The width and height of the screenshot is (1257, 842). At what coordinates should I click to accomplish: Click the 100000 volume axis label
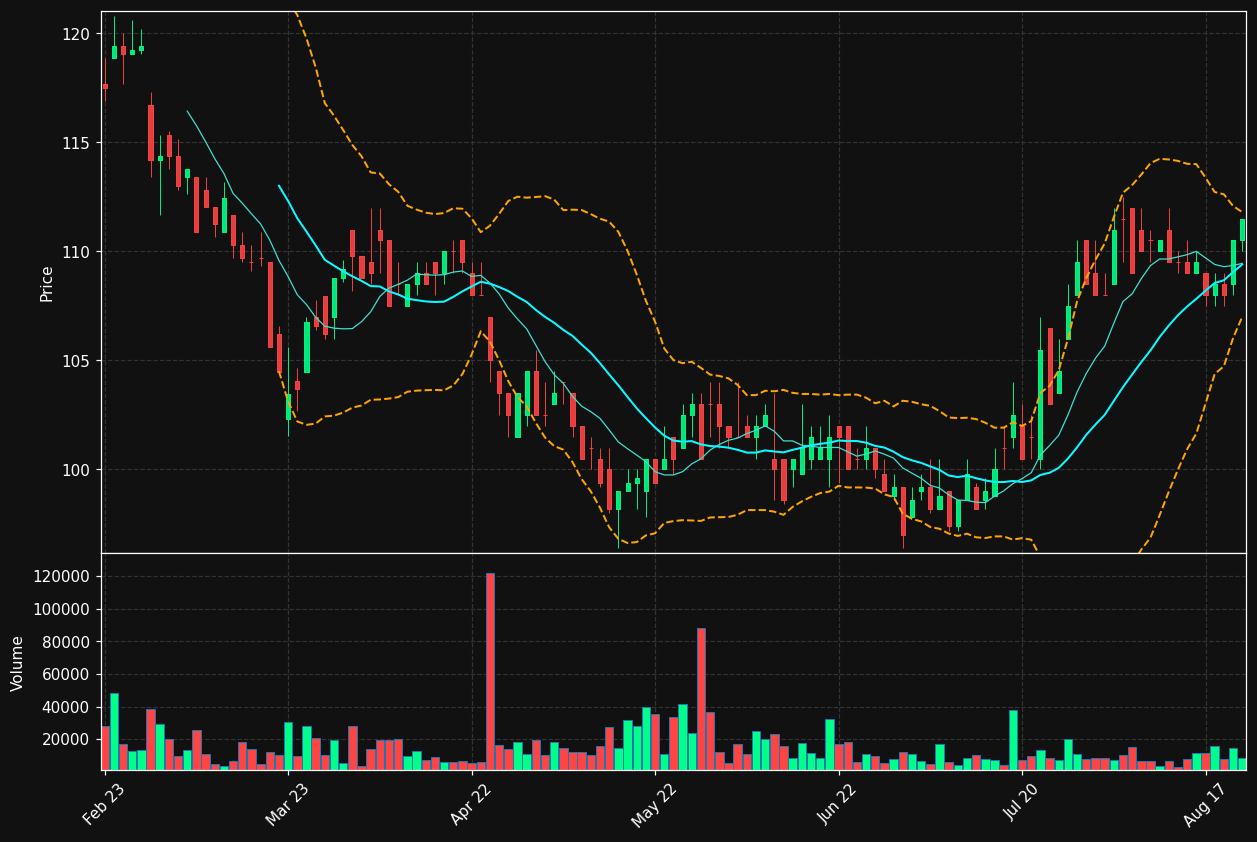pos(62,609)
